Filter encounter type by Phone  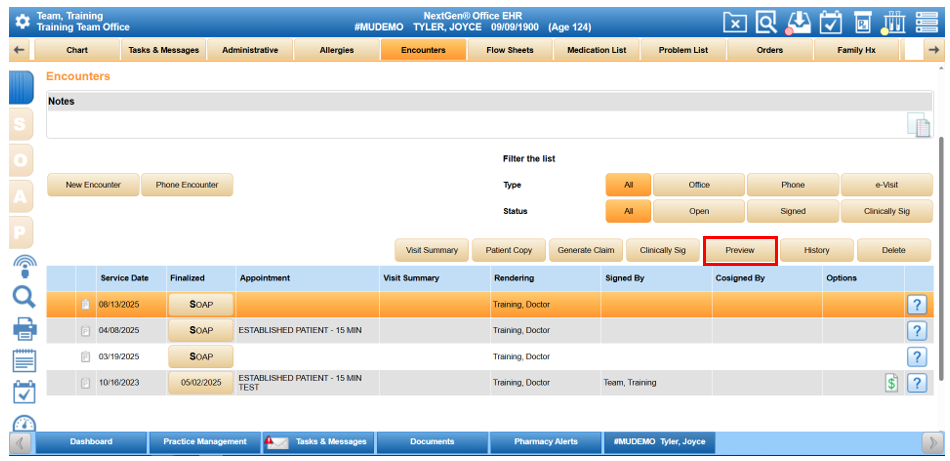pyautogui.click(x=792, y=185)
